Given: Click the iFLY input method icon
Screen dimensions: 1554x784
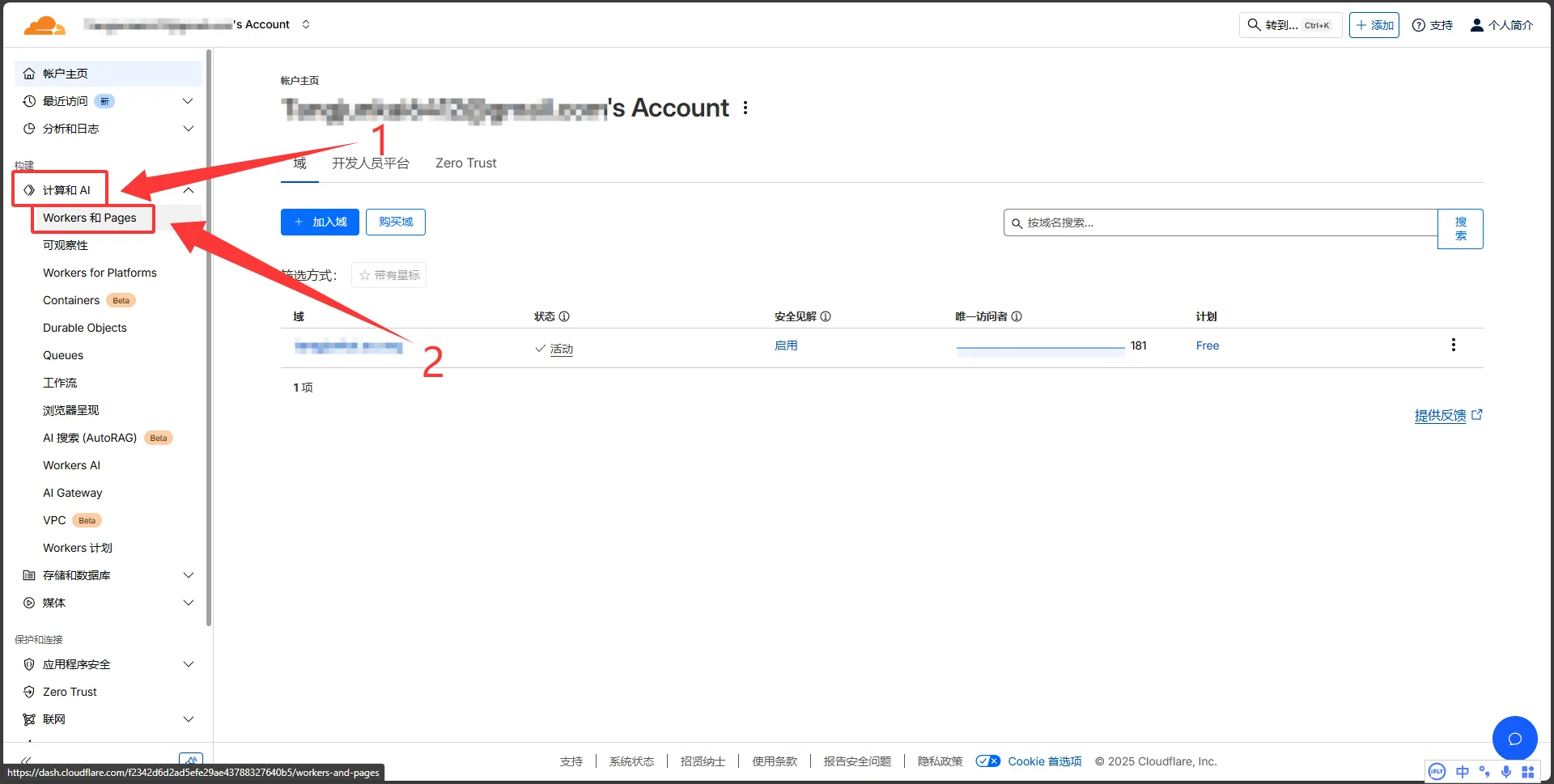Looking at the screenshot, I should tap(1437, 771).
